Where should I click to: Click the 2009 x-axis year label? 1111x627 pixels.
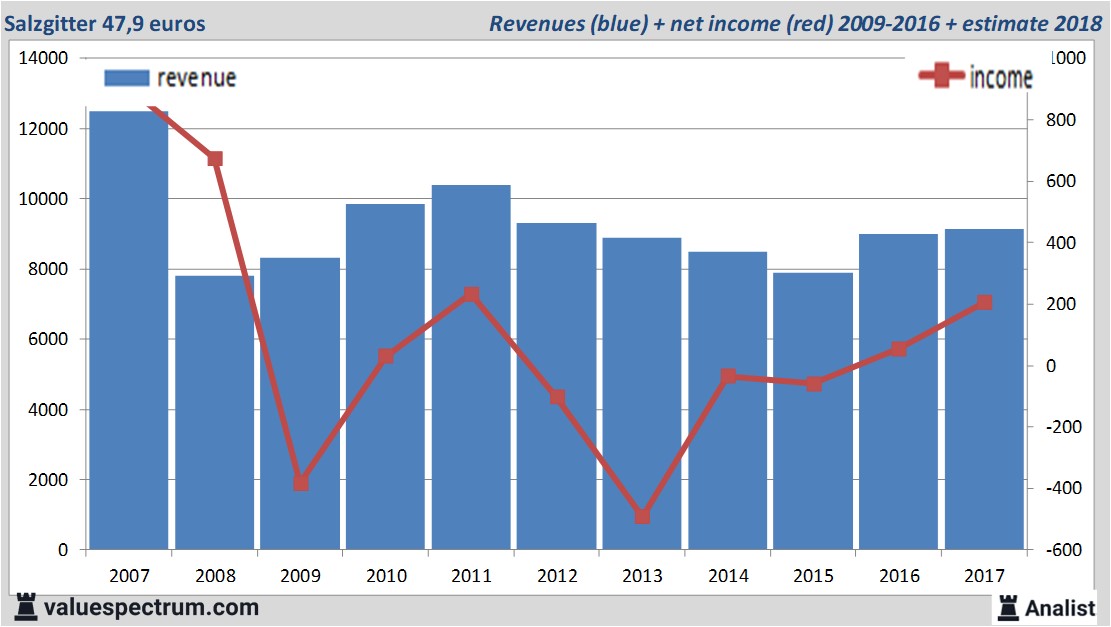[300, 575]
